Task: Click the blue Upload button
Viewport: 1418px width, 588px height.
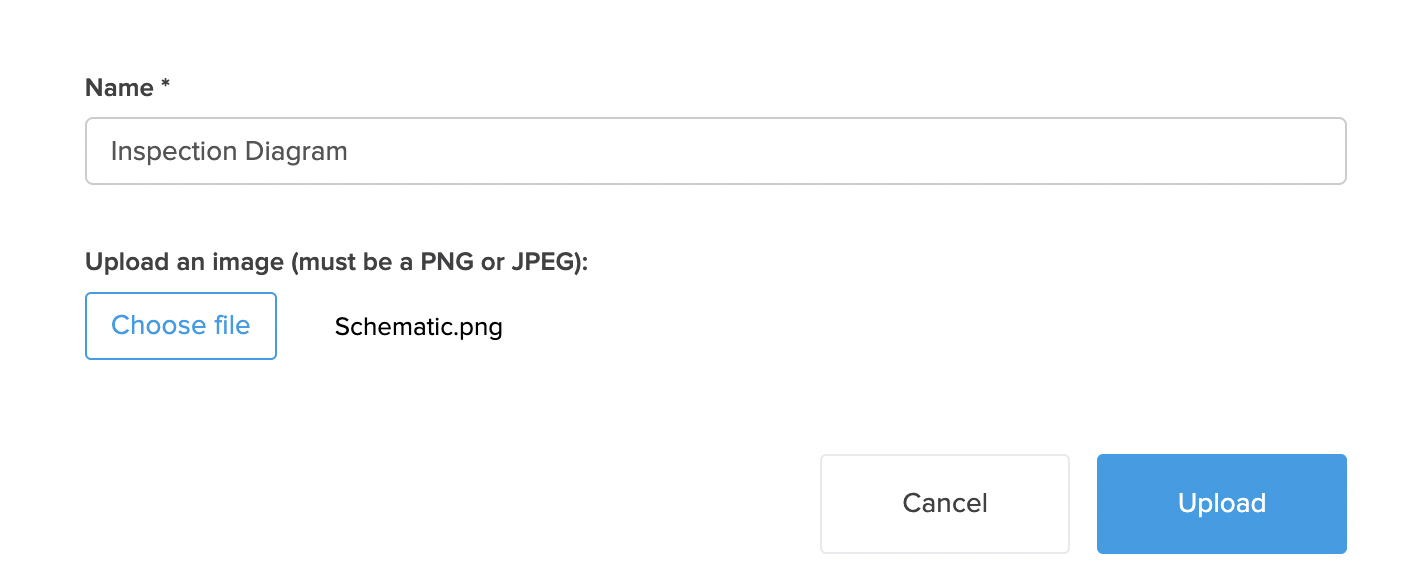Action: (x=1221, y=503)
